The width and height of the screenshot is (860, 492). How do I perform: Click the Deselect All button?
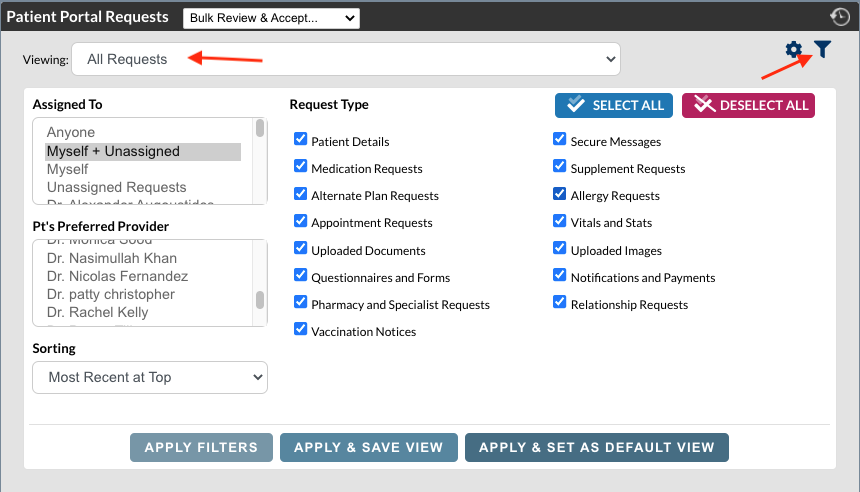click(748, 105)
